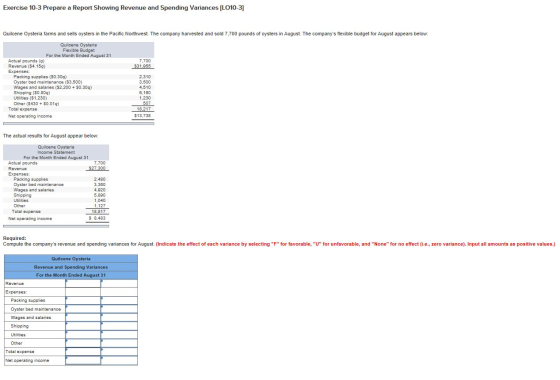This screenshot has height=380, width=560.
Task: Click 'Total expense' label in the income statement
Action: [x=26, y=211]
